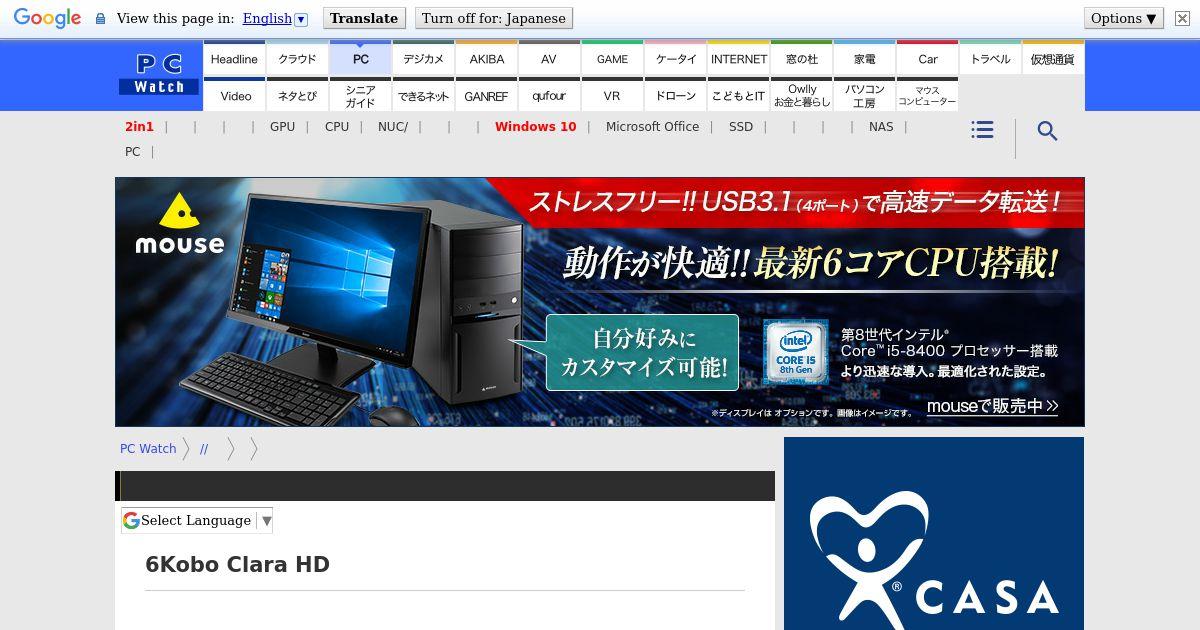The width and height of the screenshot is (1200, 630).
Task: Open the マウスコンピューター tab
Action: [x=927, y=95]
